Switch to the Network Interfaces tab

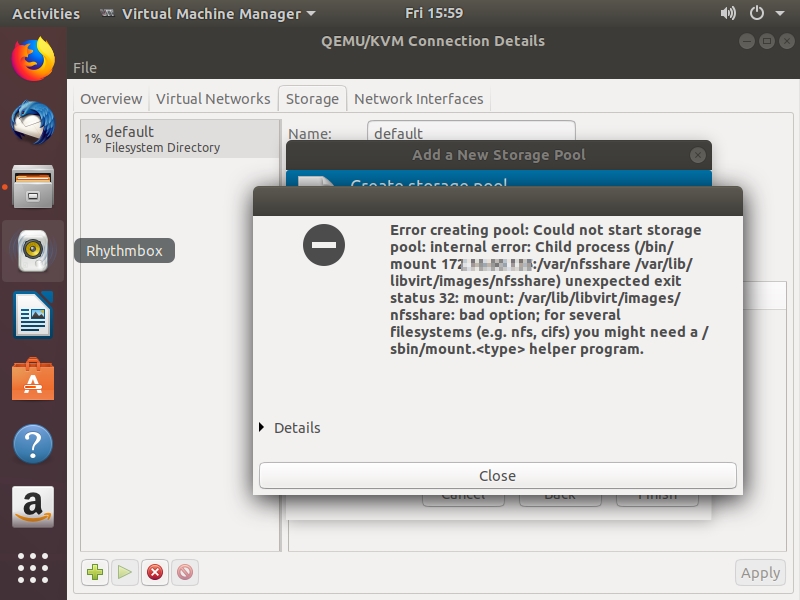(x=418, y=99)
